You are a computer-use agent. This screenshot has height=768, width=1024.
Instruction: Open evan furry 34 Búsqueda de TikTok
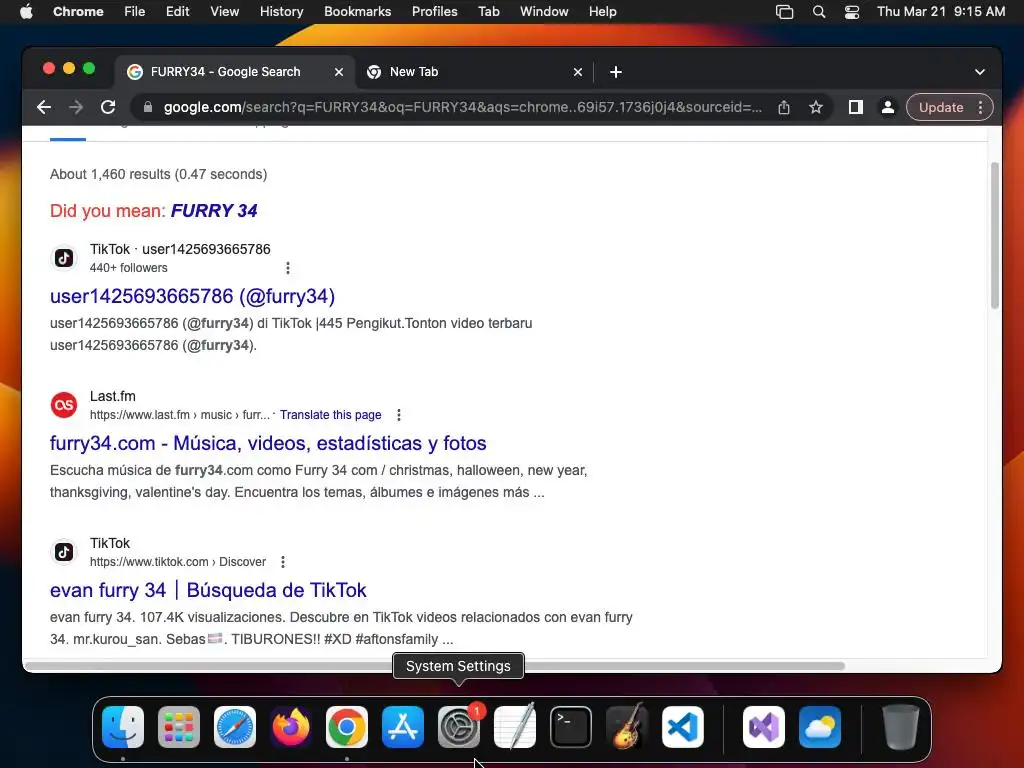[x=208, y=590]
